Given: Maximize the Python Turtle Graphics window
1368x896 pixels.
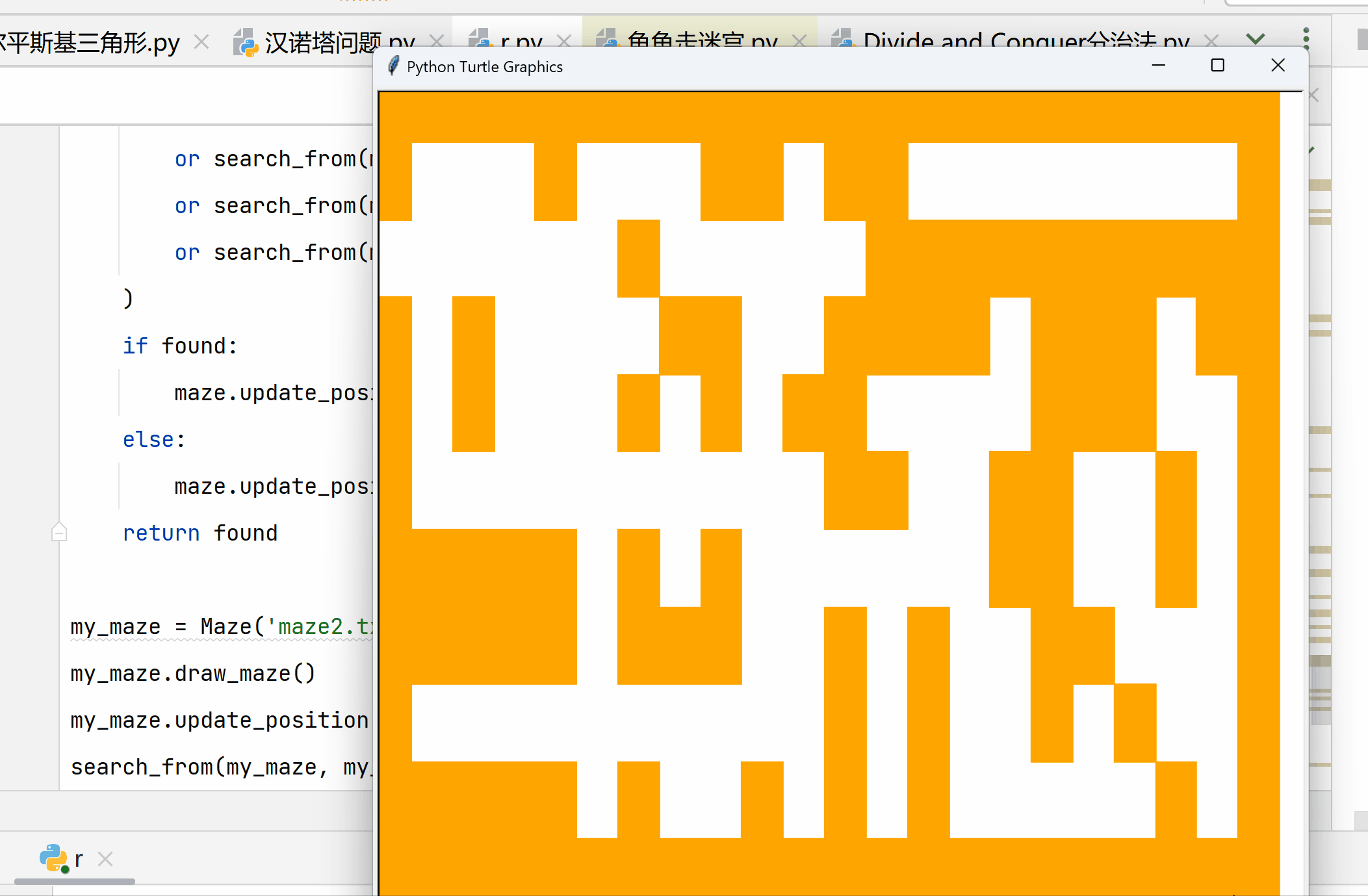Looking at the screenshot, I should [1217, 66].
